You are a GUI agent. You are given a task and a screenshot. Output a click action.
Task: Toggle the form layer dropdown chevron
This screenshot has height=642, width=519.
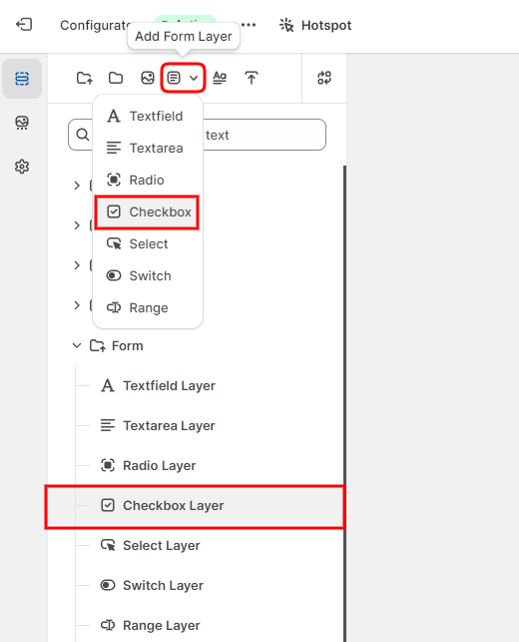[x=194, y=78]
